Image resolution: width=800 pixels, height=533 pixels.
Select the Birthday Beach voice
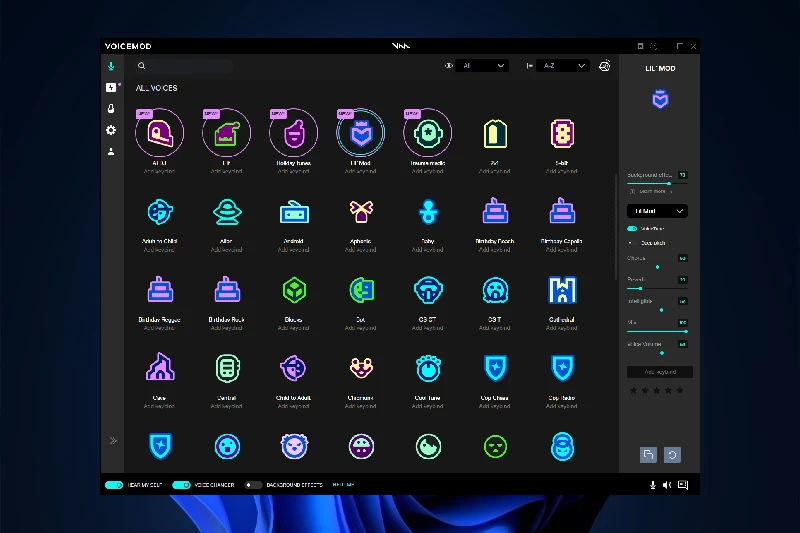coord(495,211)
